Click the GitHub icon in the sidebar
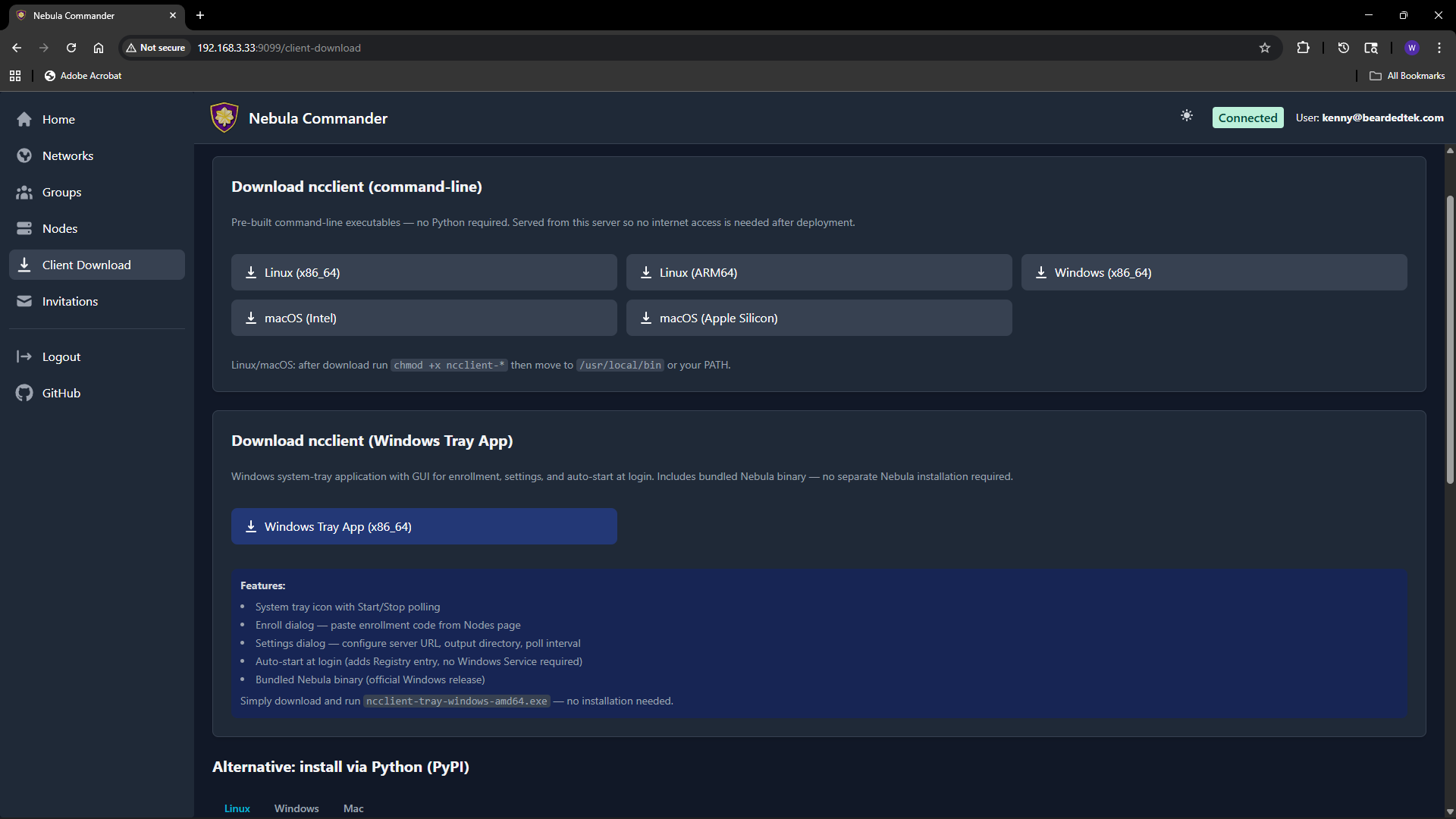The image size is (1456, 819). tap(24, 393)
